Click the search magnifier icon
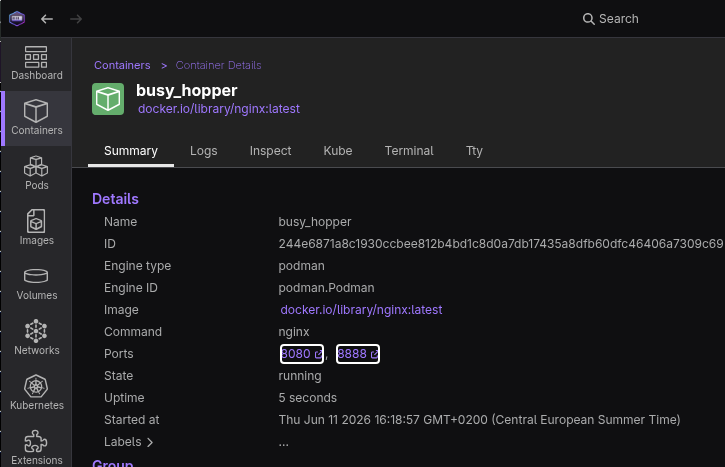Screen dimensions: 725x467 588,19
